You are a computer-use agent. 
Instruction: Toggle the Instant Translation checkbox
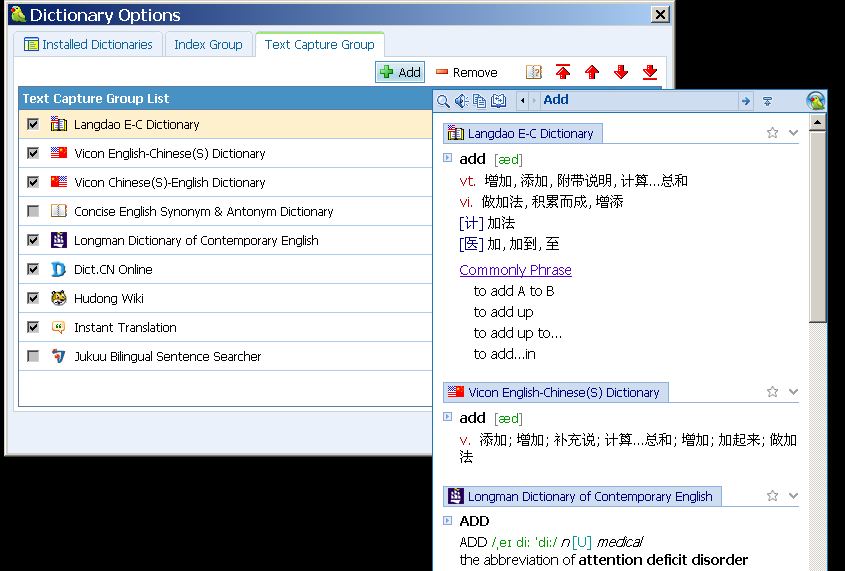coord(33,327)
